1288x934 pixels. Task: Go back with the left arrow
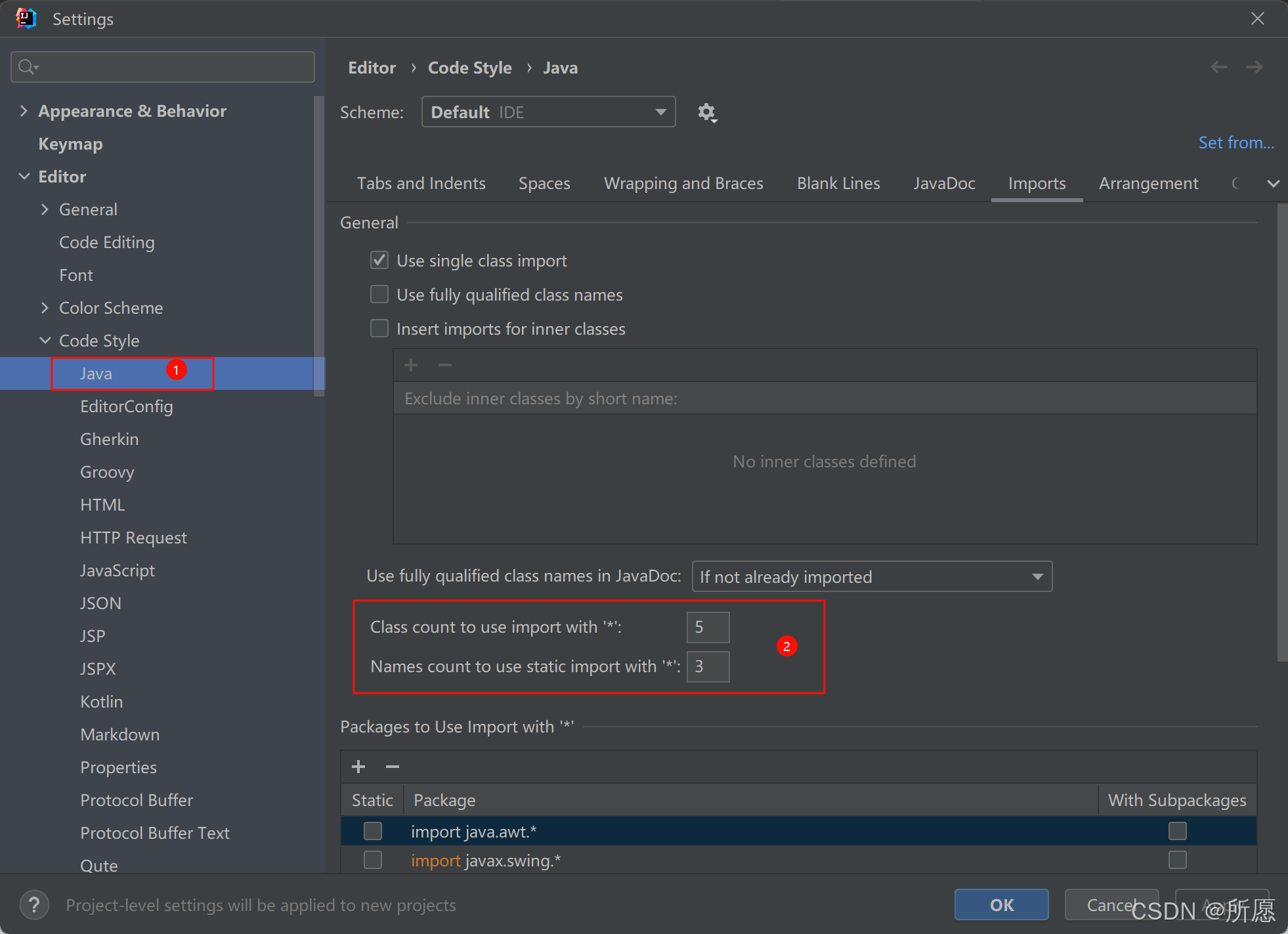click(x=1219, y=67)
